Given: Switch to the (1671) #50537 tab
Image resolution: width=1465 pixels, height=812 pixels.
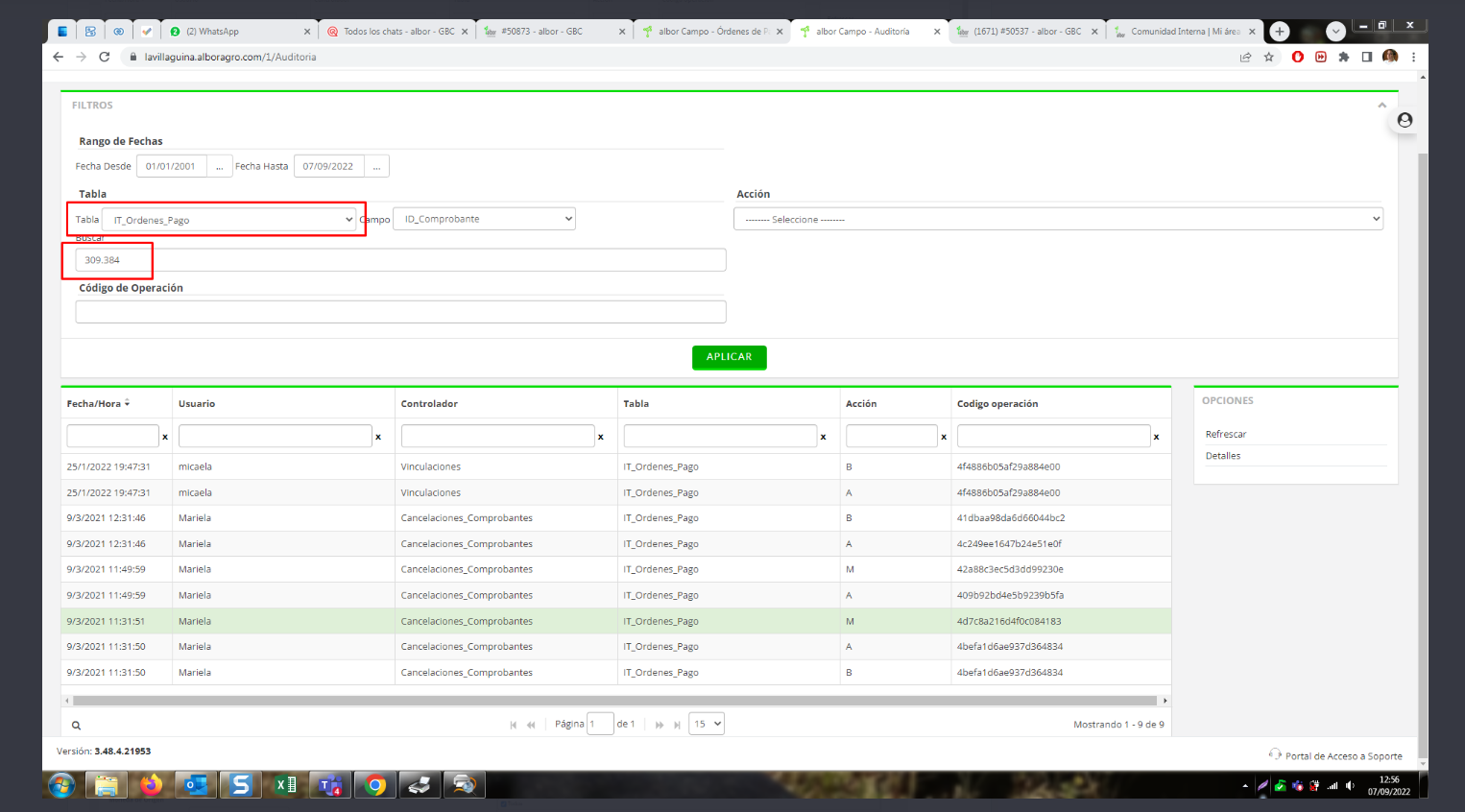Looking at the screenshot, I should click(x=1026, y=32).
